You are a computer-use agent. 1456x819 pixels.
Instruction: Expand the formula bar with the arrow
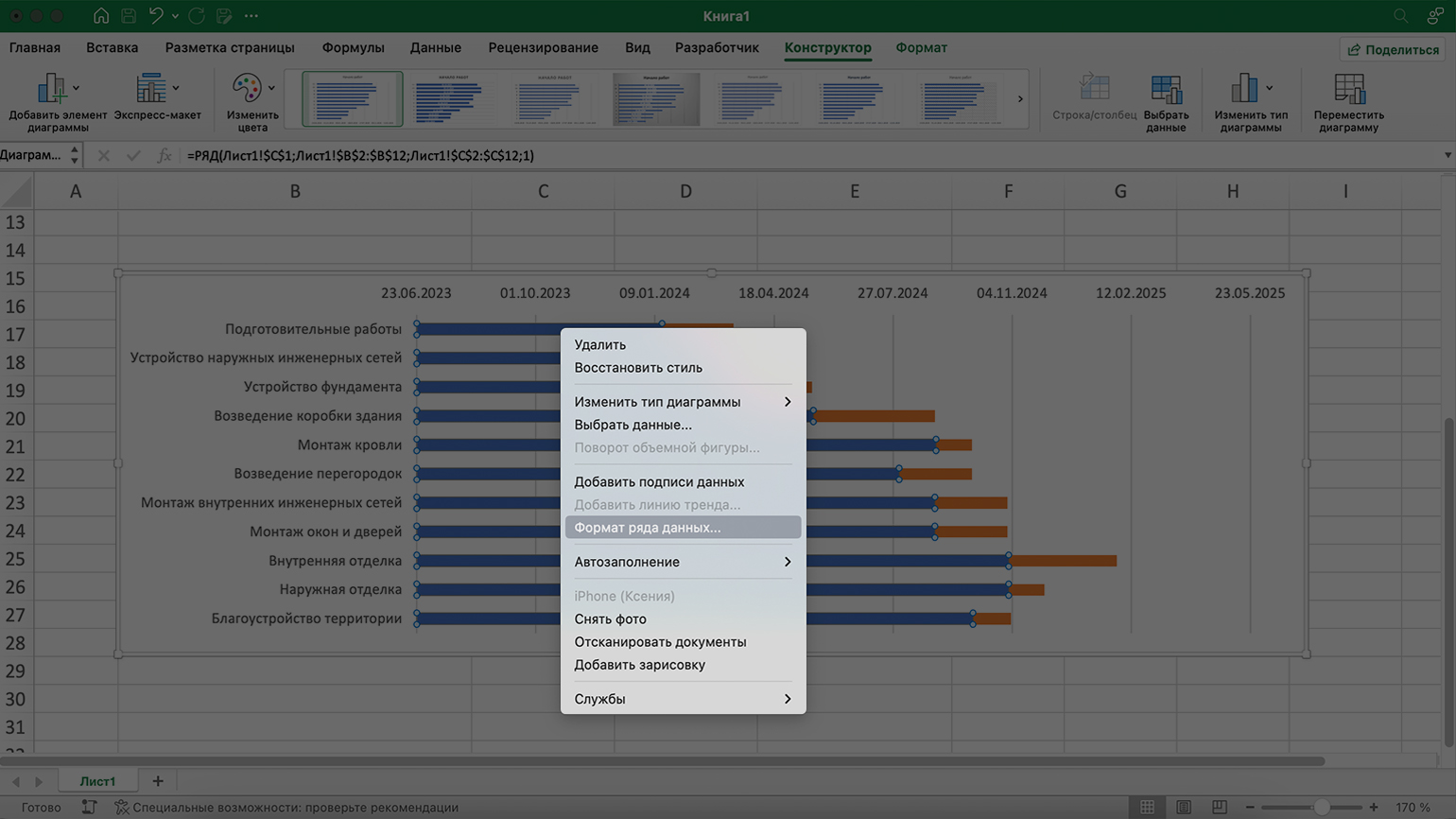[1447, 155]
